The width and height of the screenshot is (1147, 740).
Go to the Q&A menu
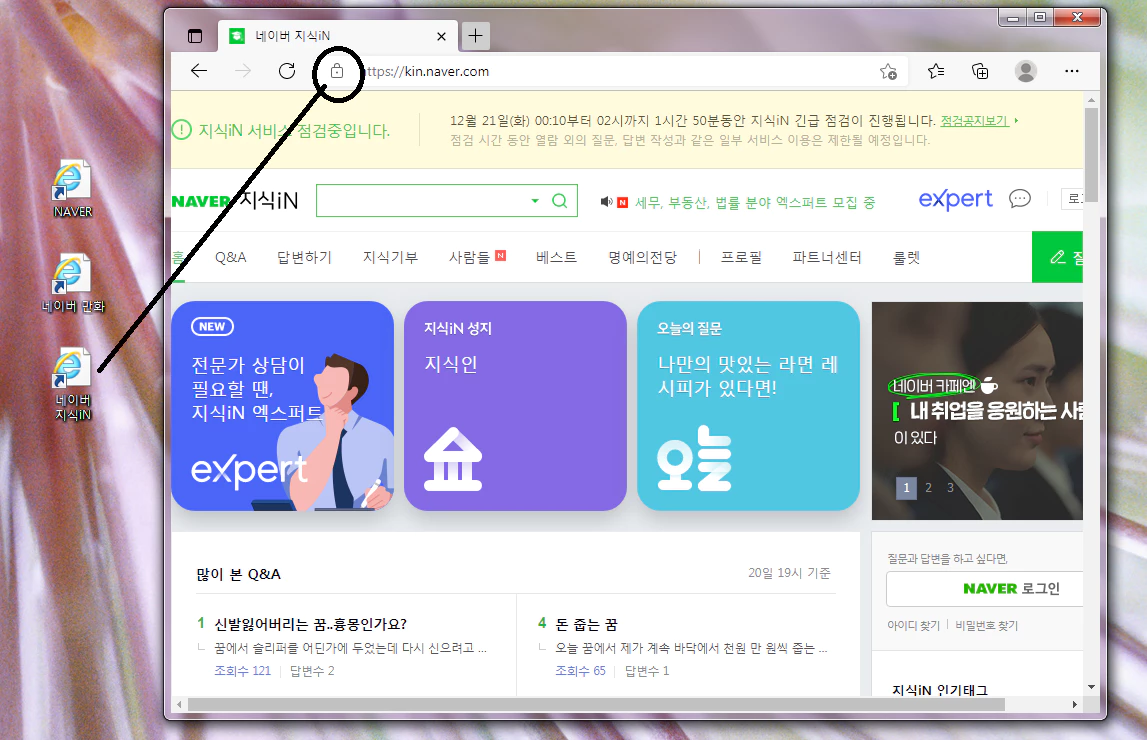230,257
